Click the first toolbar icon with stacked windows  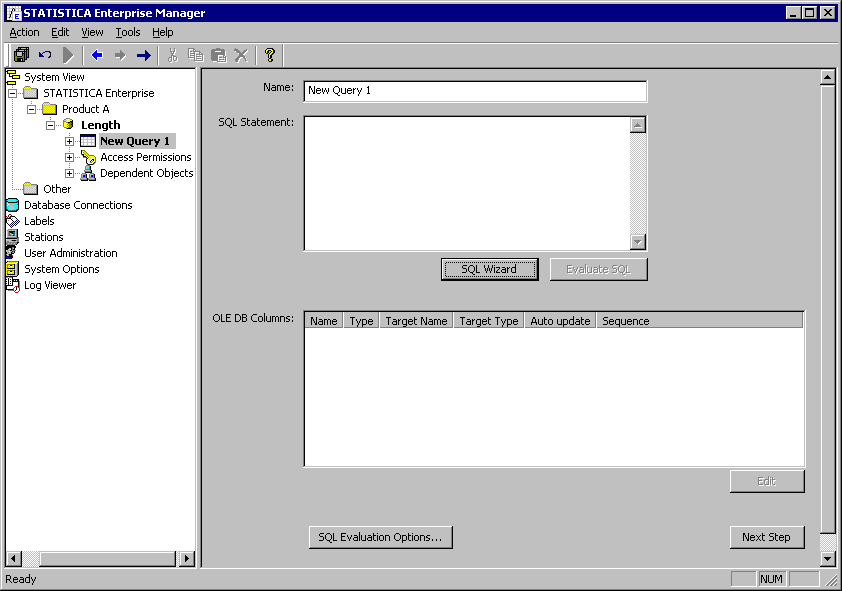21,55
